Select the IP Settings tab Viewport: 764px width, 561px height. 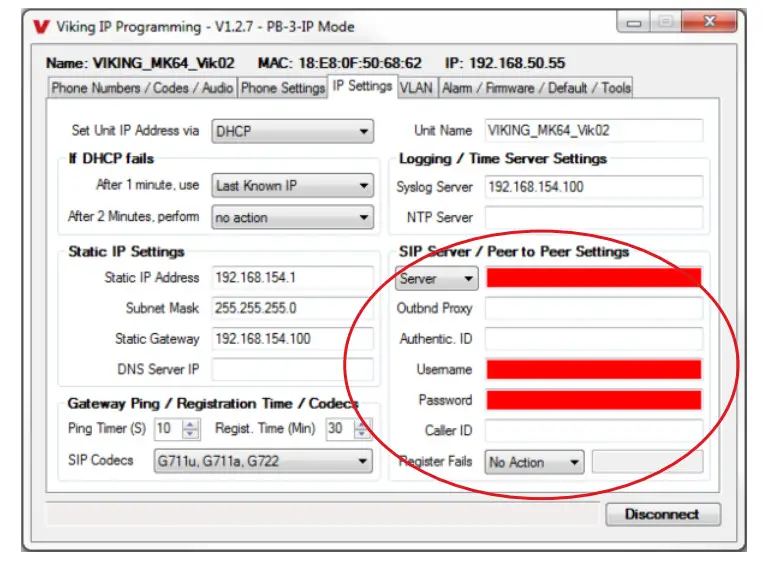[x=363, y=86]
